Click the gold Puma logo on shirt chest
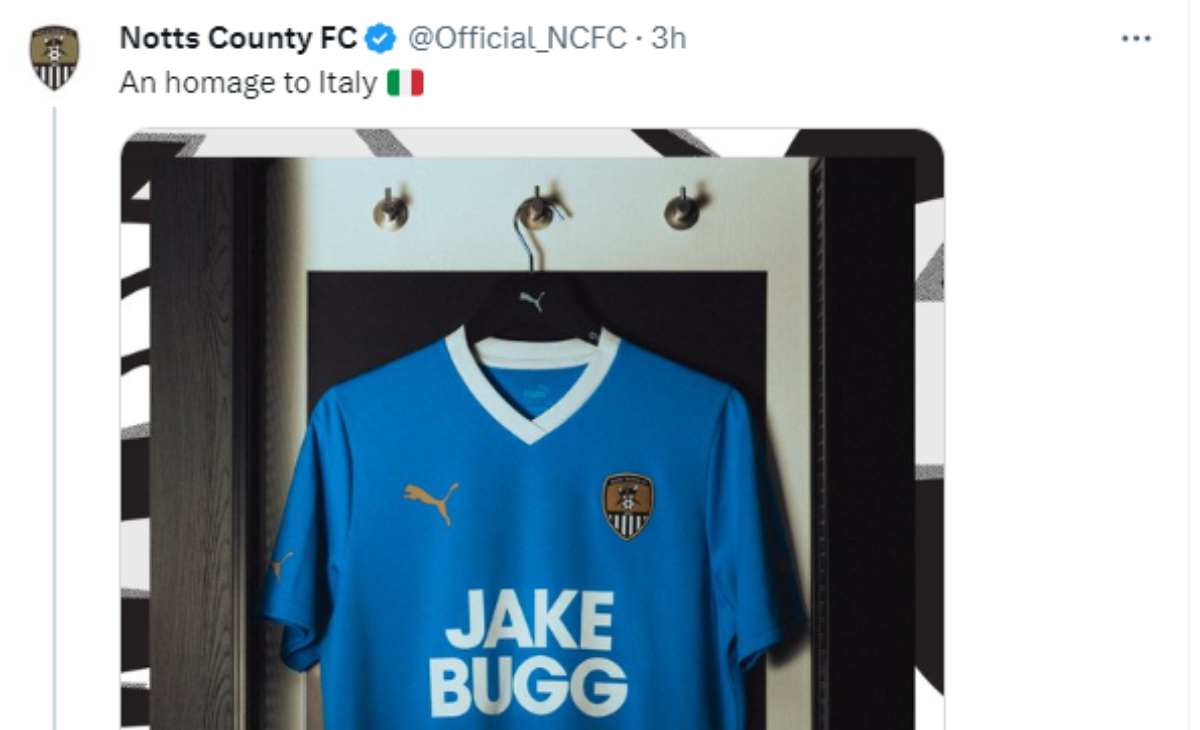 point(431,498)
